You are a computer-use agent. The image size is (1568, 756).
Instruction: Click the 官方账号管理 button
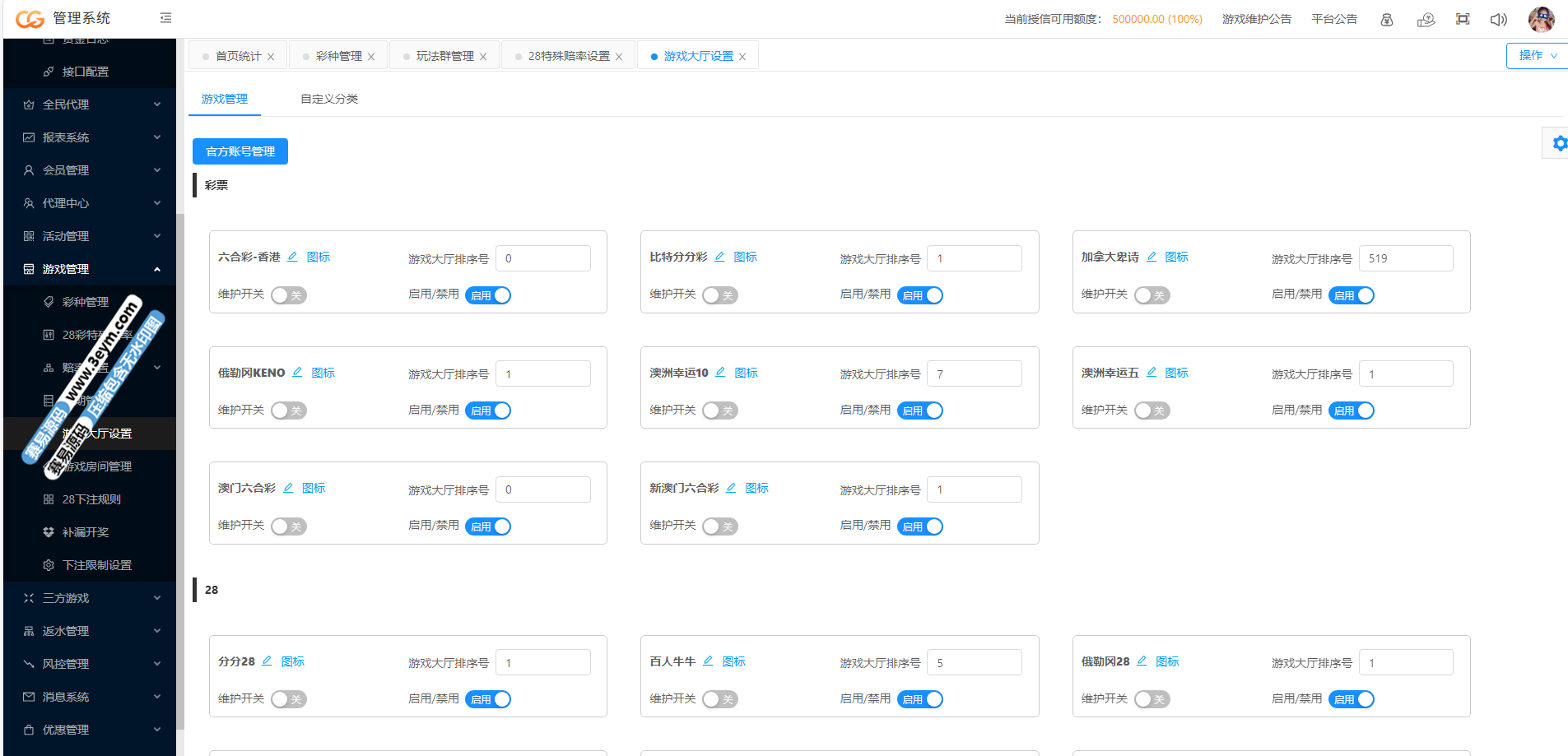[x=240, y=151]
